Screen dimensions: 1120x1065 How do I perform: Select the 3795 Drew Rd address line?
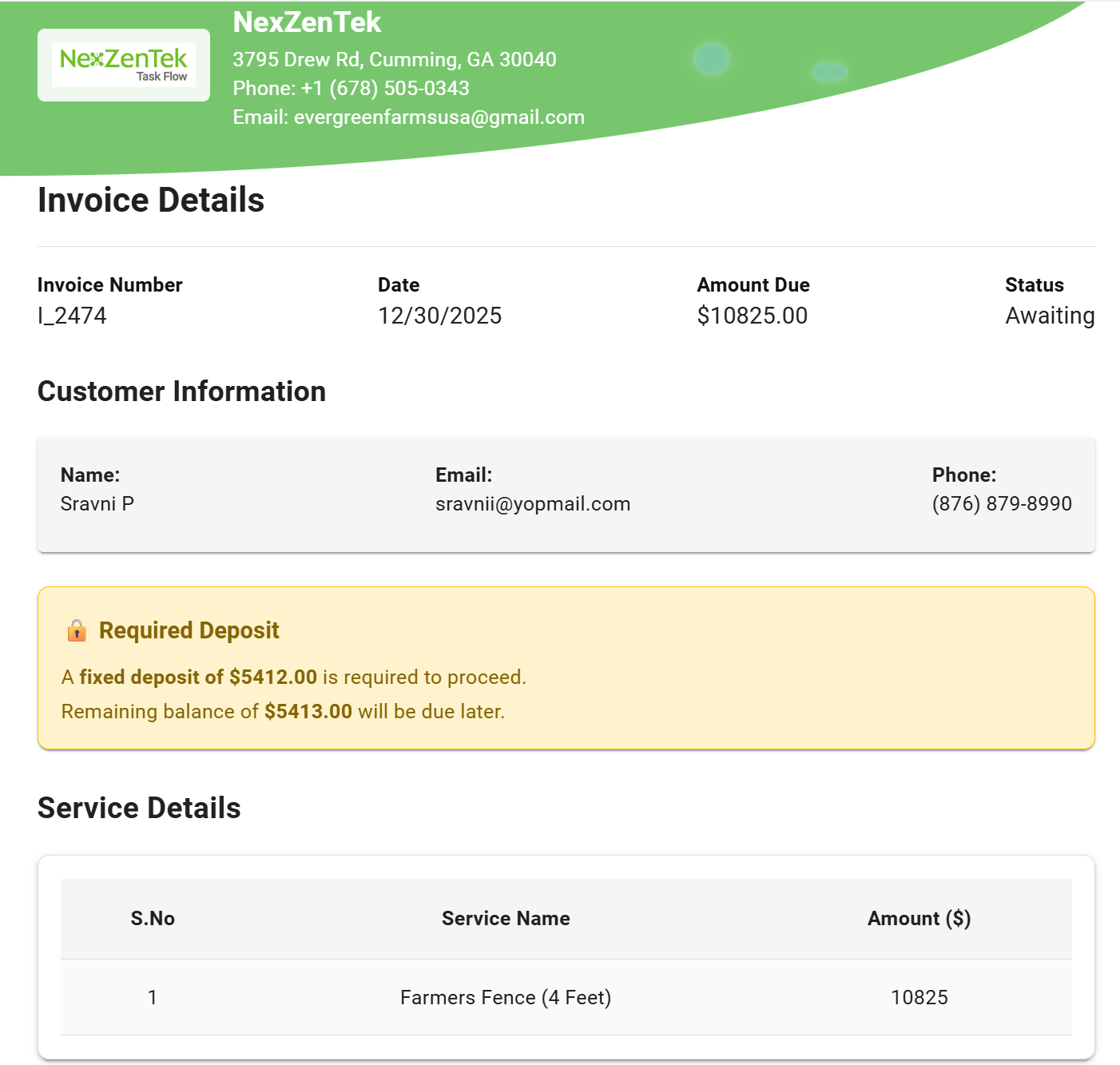(394, 60)
